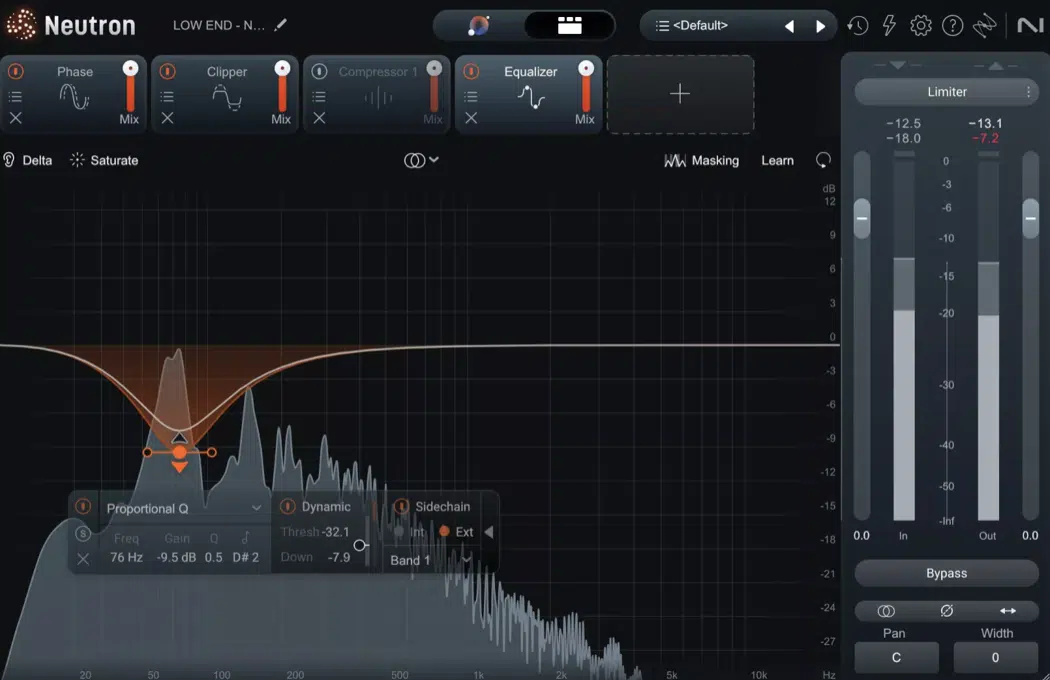1050x680 pixels.
Task: Open the Clipper module preset list icon
Action: click(167, 97)
